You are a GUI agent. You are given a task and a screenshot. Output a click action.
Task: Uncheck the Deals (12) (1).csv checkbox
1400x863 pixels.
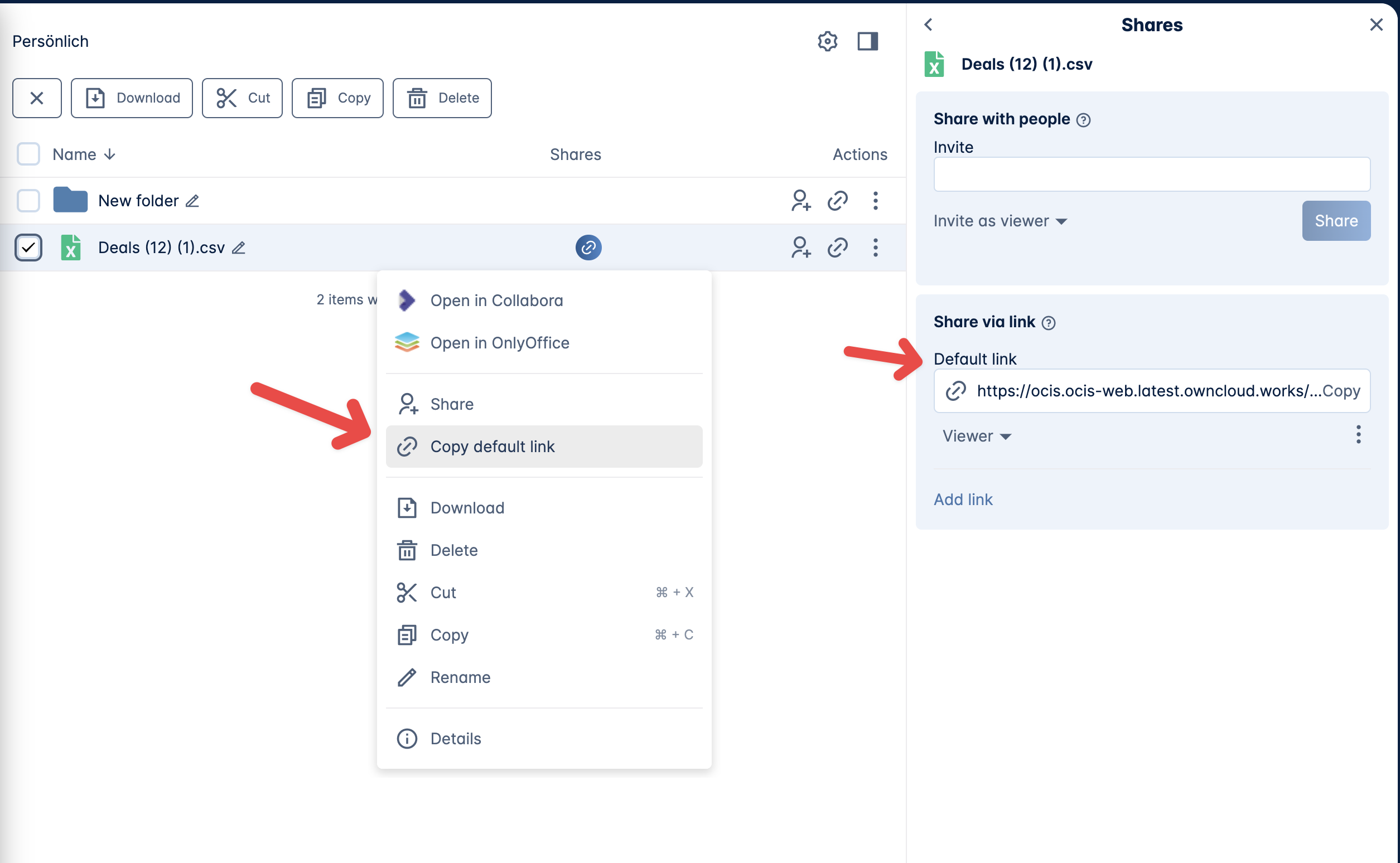point(28,247)
